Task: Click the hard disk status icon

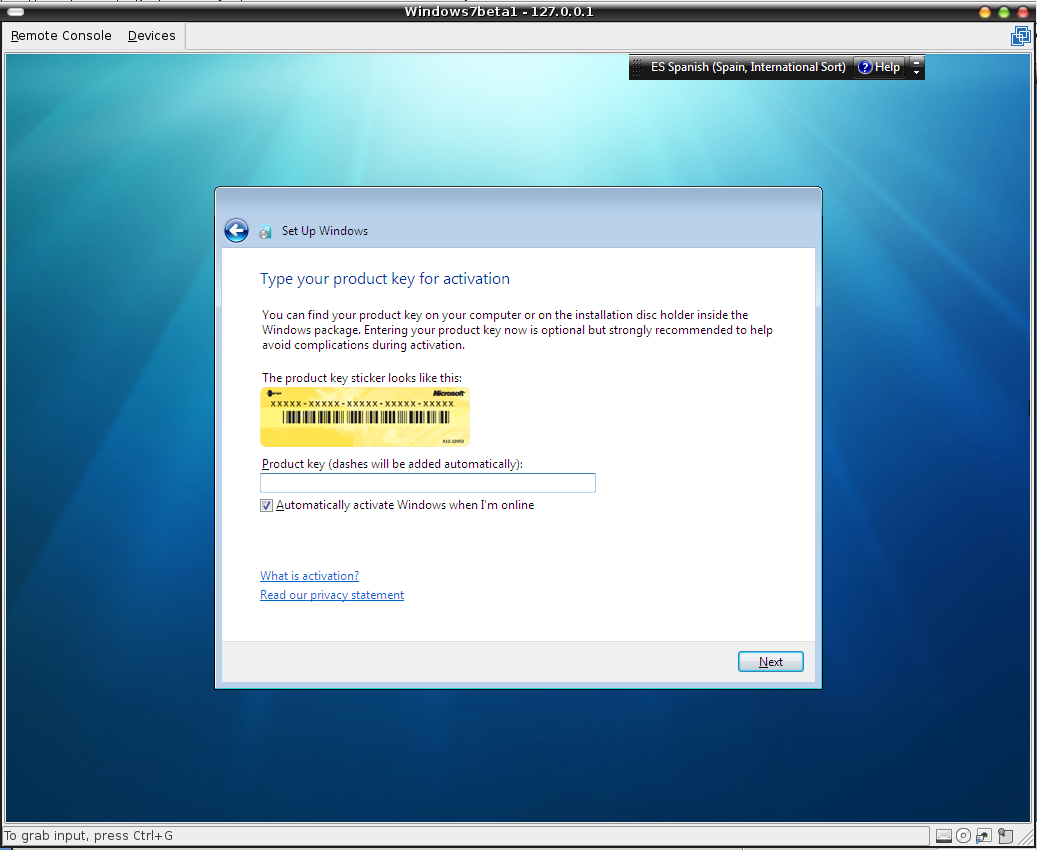Action: [944, 835]
